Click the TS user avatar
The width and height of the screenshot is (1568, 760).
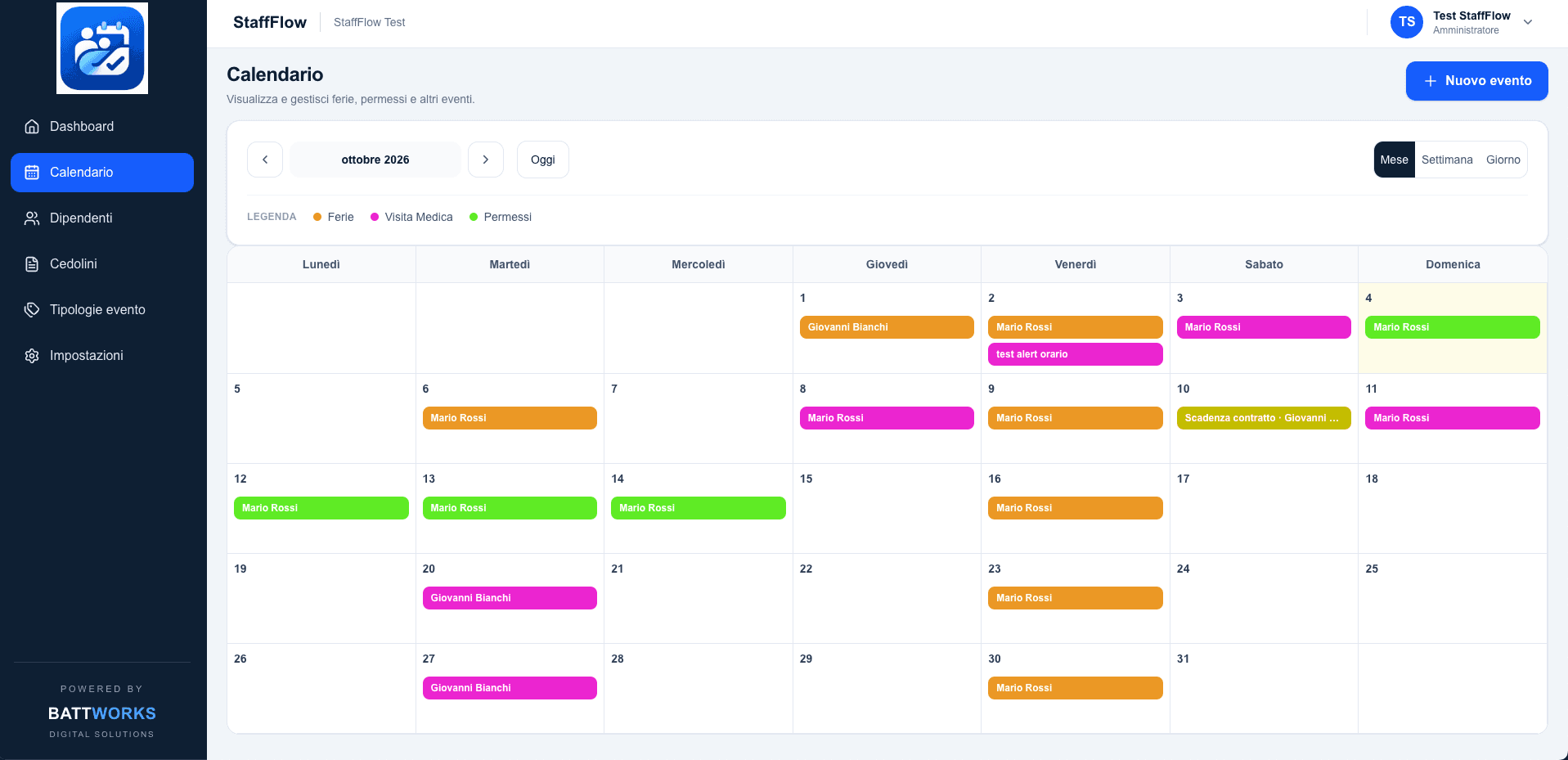[x=1407, y=22]
